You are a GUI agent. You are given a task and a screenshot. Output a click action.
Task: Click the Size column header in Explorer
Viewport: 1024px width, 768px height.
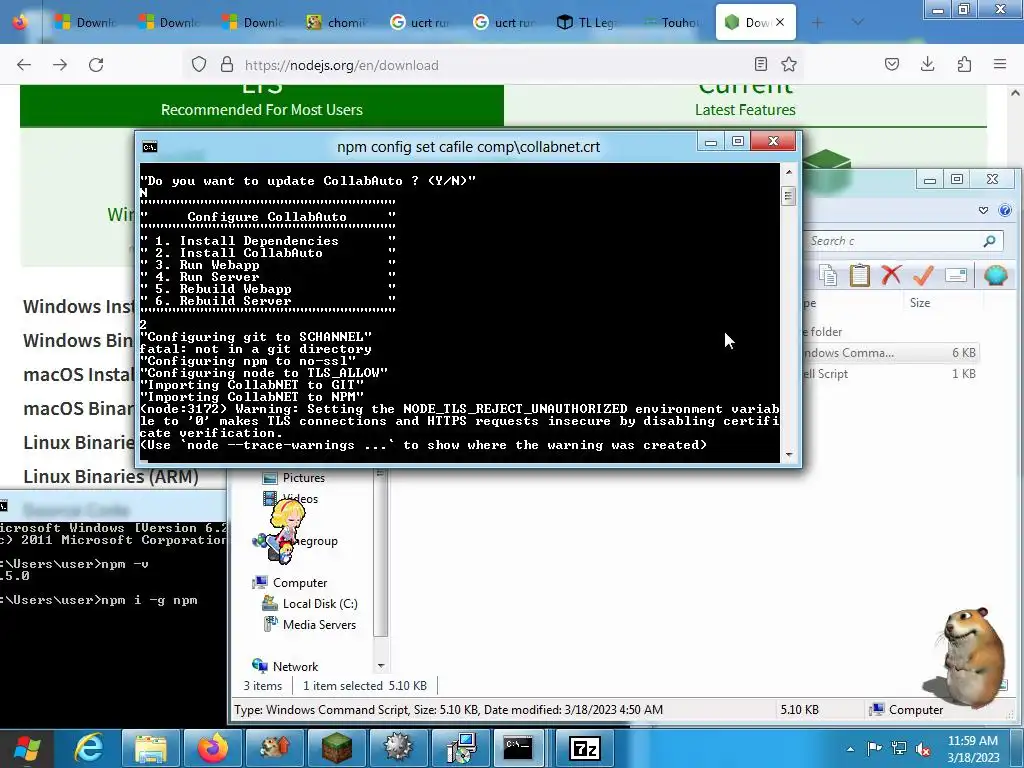920,302
